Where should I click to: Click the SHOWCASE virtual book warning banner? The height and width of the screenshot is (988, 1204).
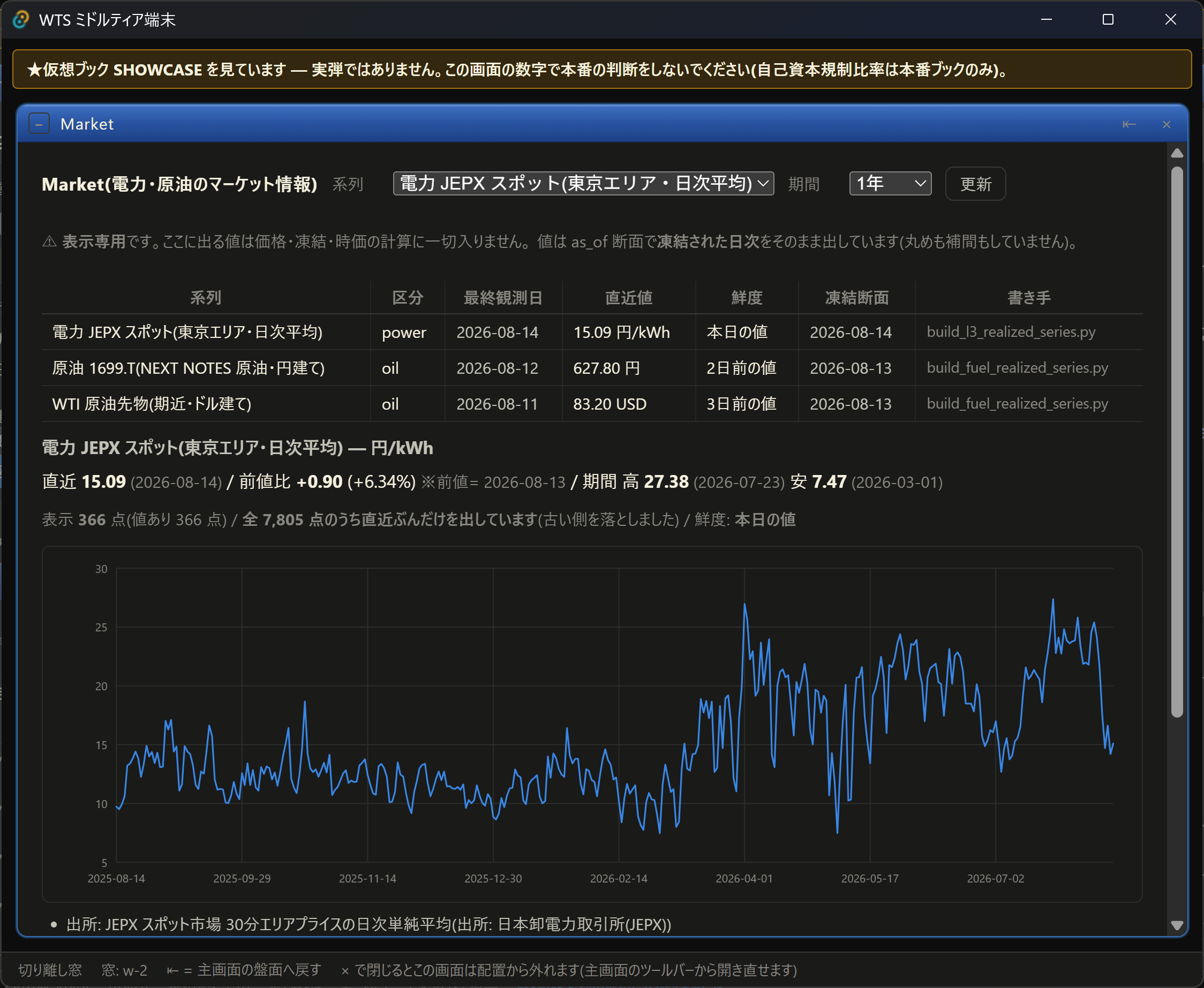pos(601,69)
